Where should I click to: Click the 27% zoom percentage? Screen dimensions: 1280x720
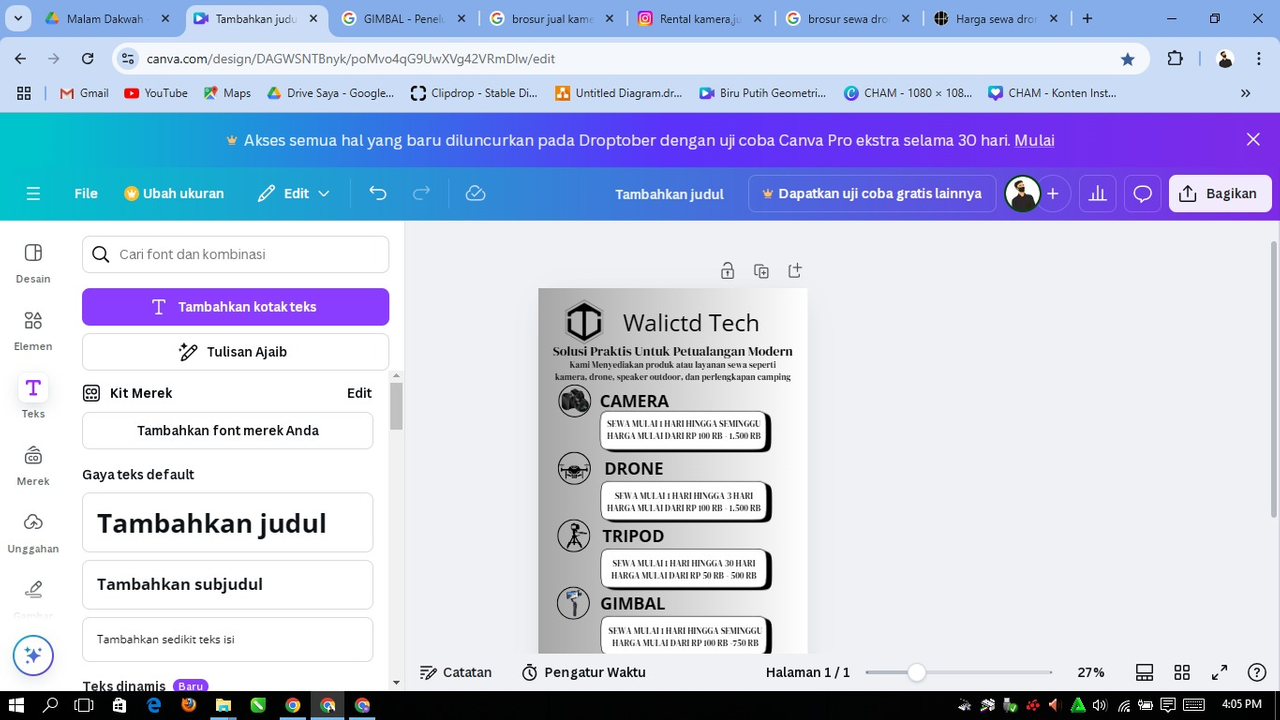(x=1091, y=673)
